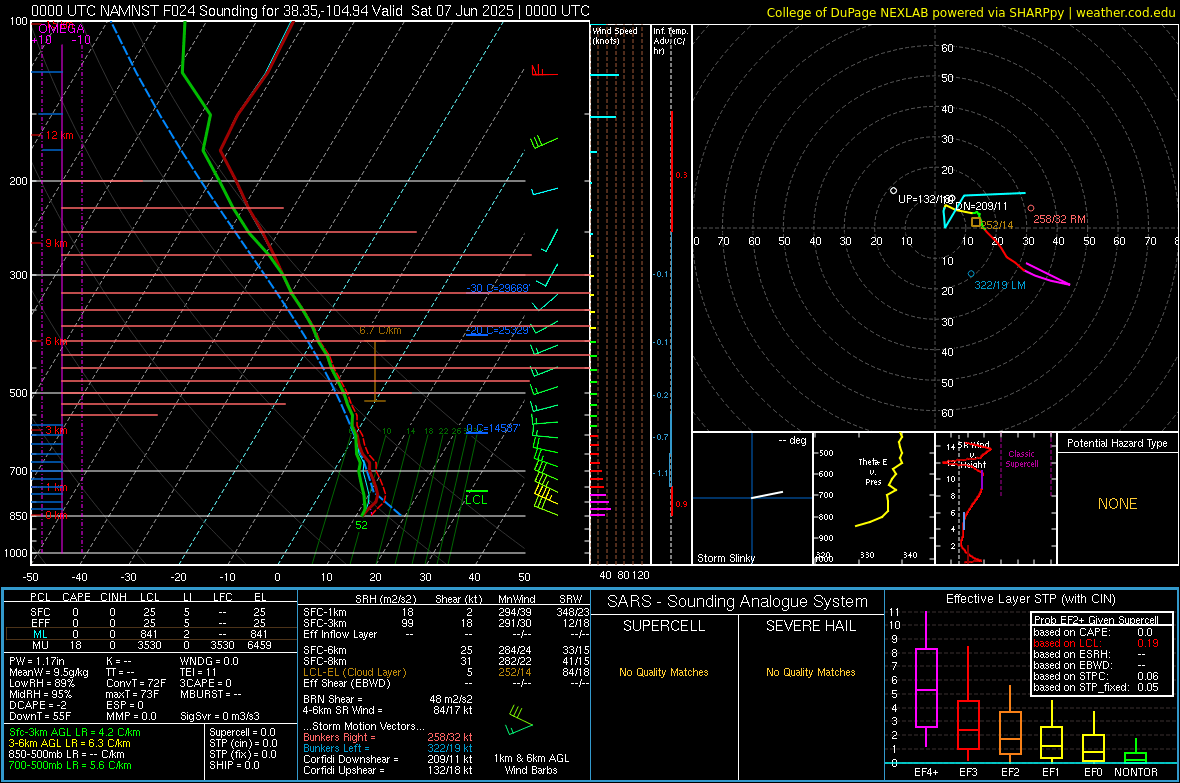Click the 0 C=14587' height label

click(x=493, y=428)
